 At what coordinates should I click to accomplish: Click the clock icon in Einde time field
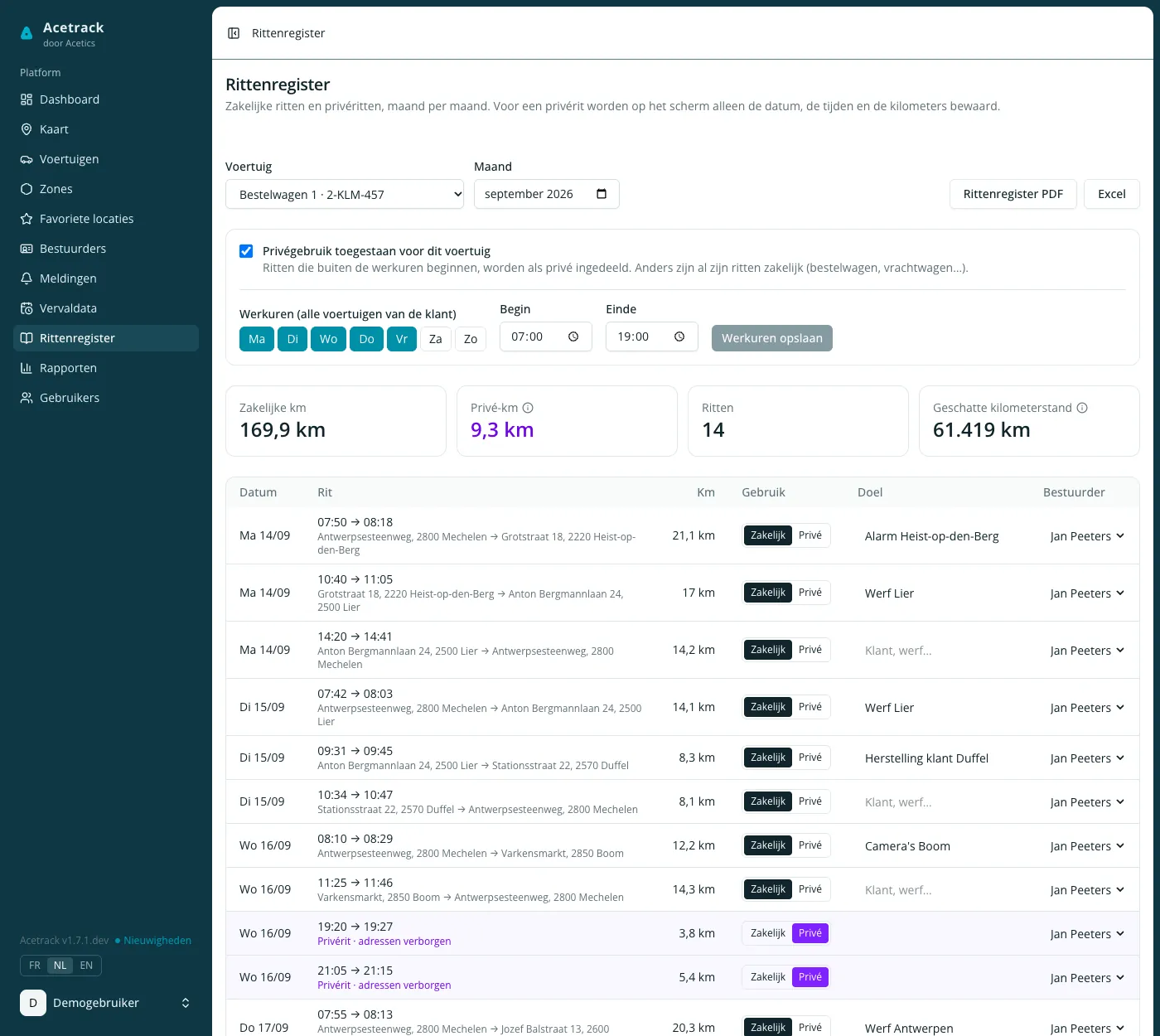coord(679,336)
